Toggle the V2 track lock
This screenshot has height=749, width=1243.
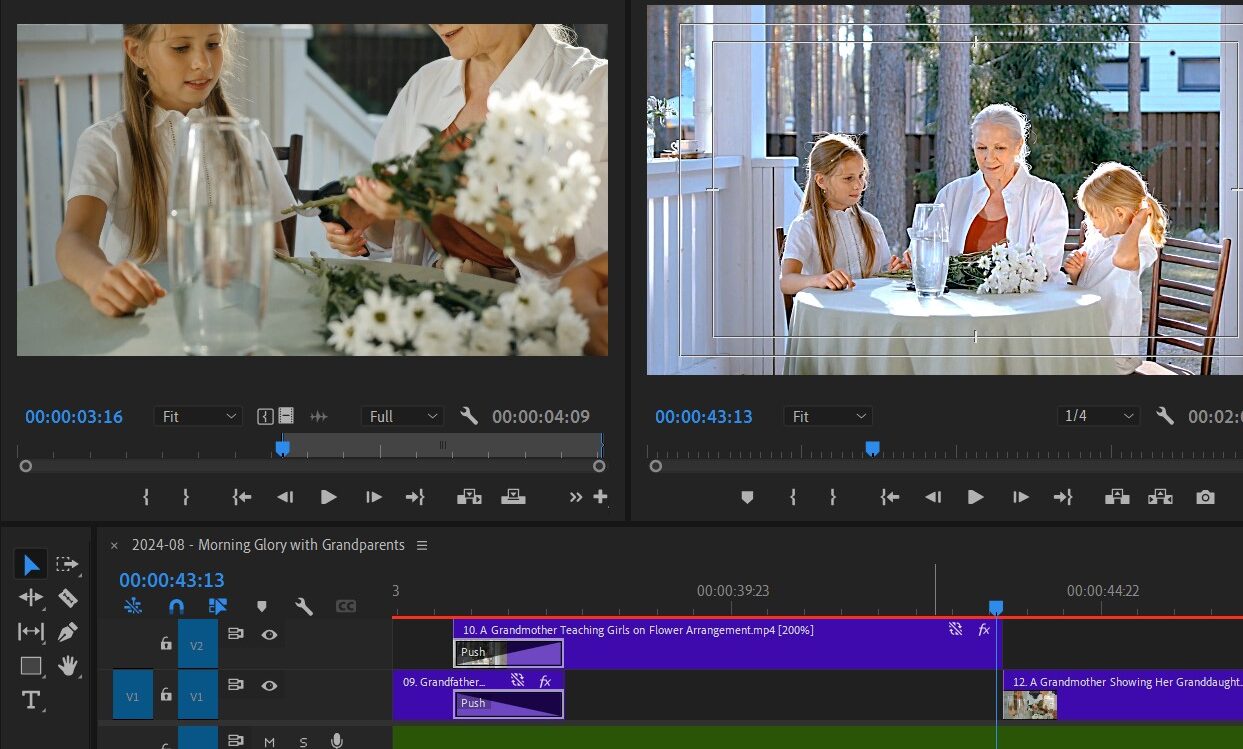(166, 643)
